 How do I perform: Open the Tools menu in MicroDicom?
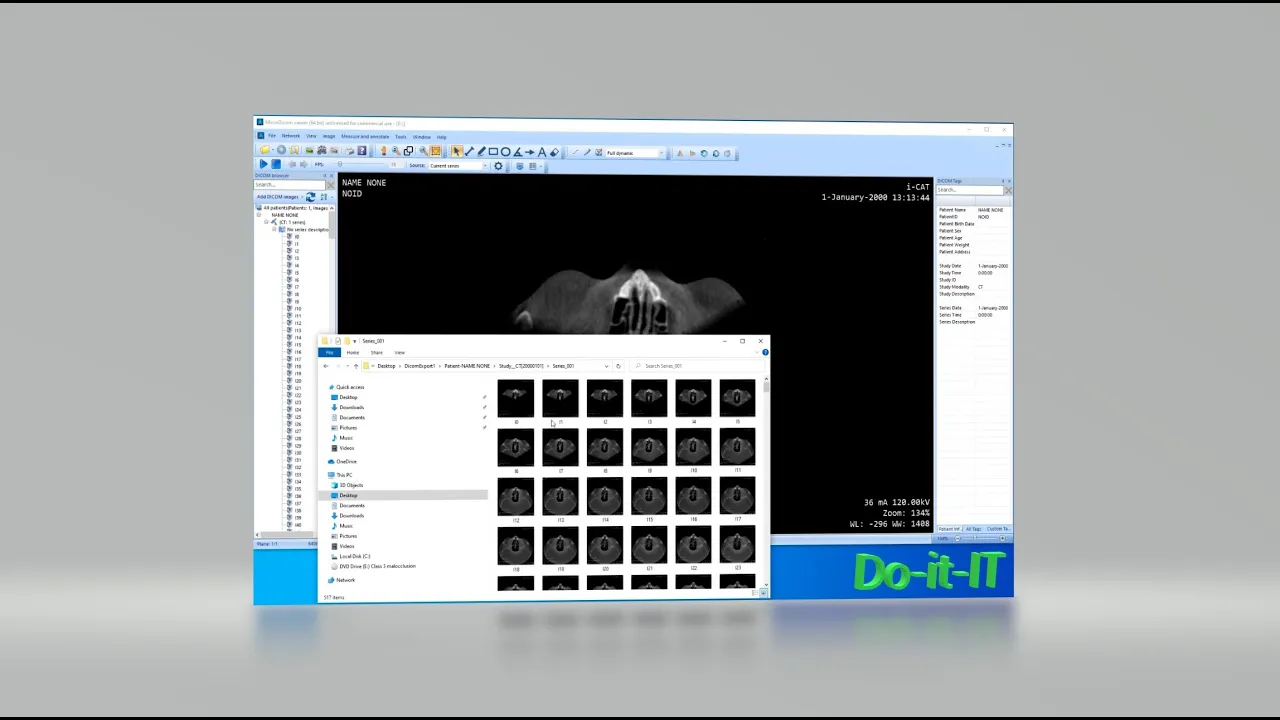400,136
